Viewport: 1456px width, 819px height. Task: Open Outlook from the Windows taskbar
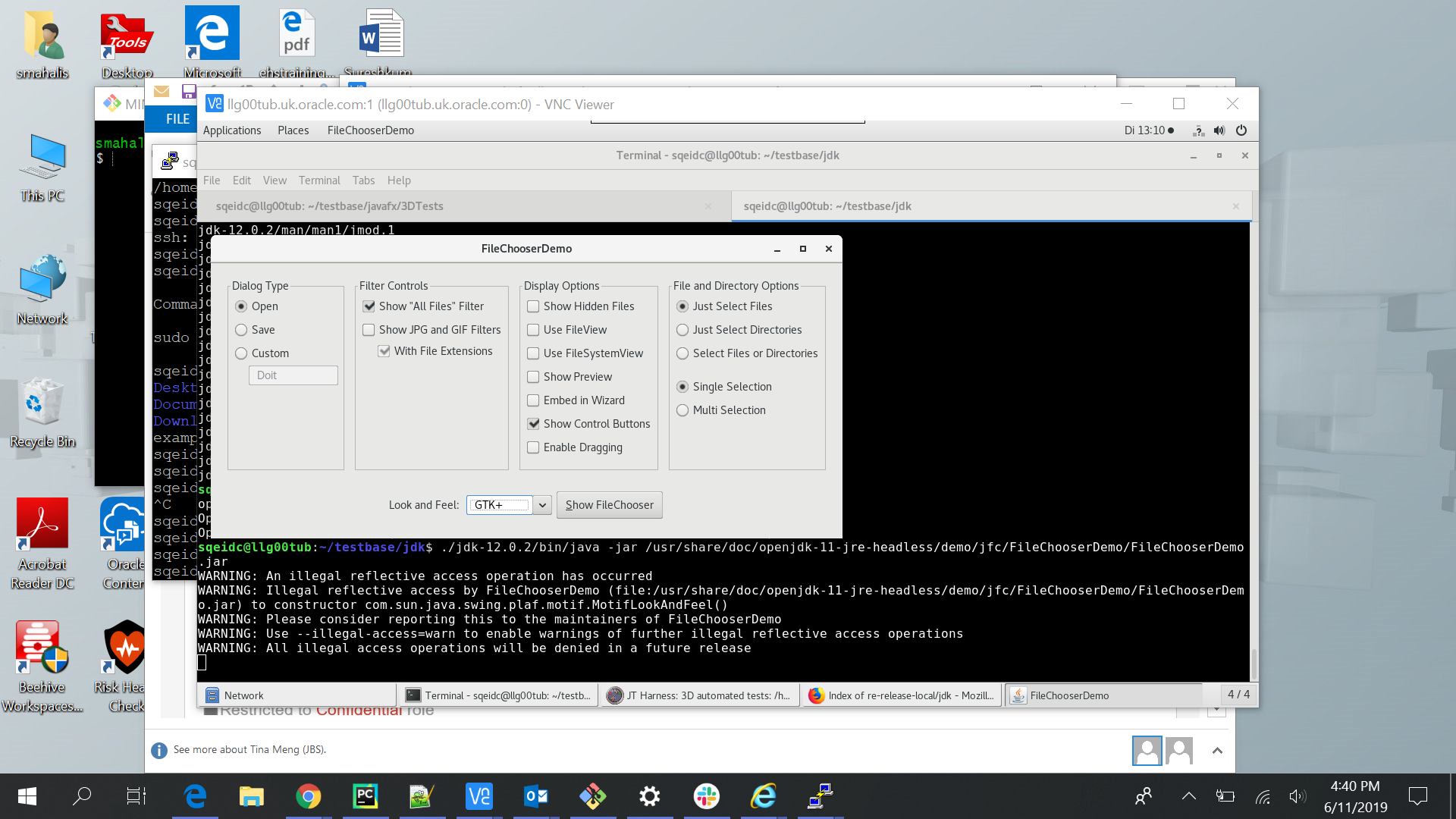pyautogui.click(x=535, y=796)
